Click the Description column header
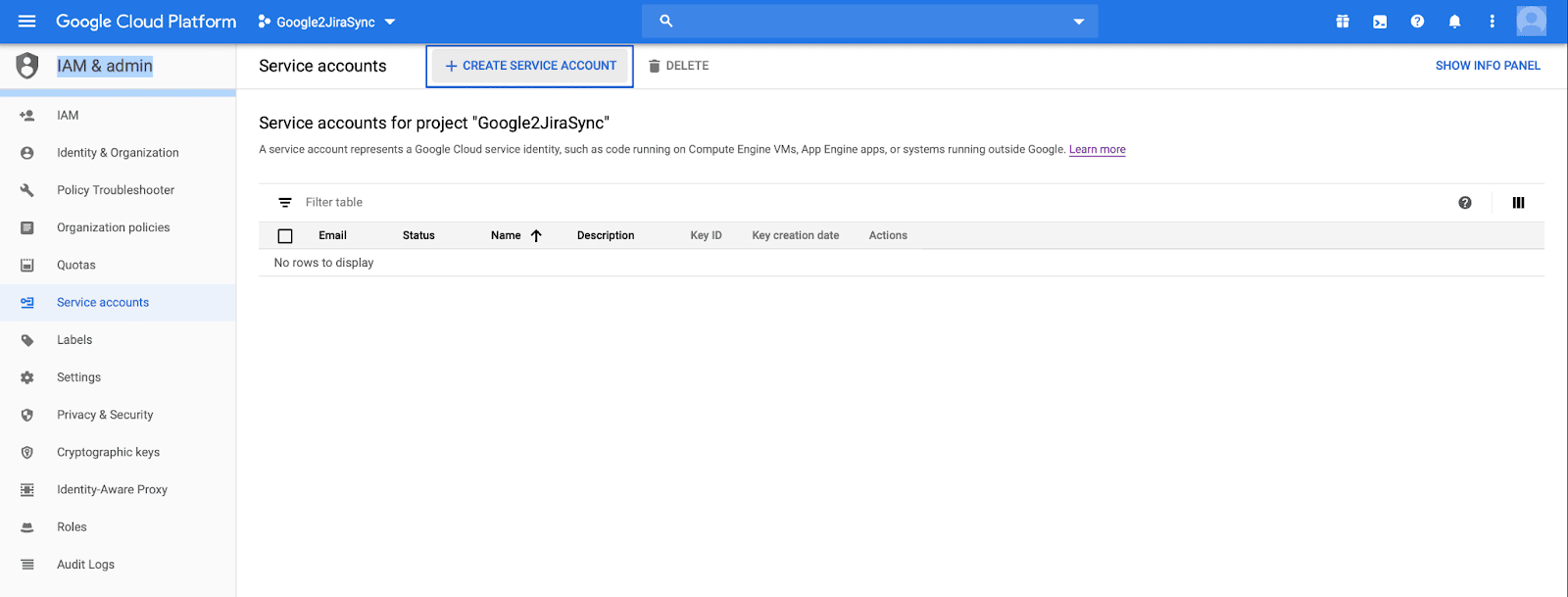This screenshot has height=597, width=1568. [606, 235]
